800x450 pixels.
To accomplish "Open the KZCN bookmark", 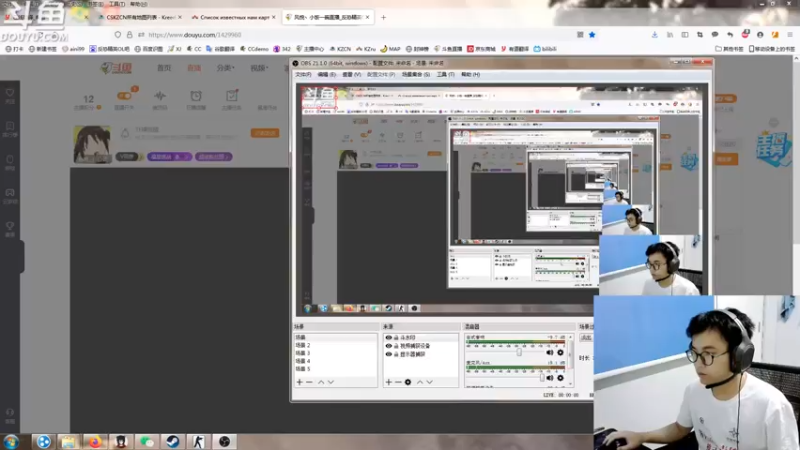I will click(x=340, y=49).
